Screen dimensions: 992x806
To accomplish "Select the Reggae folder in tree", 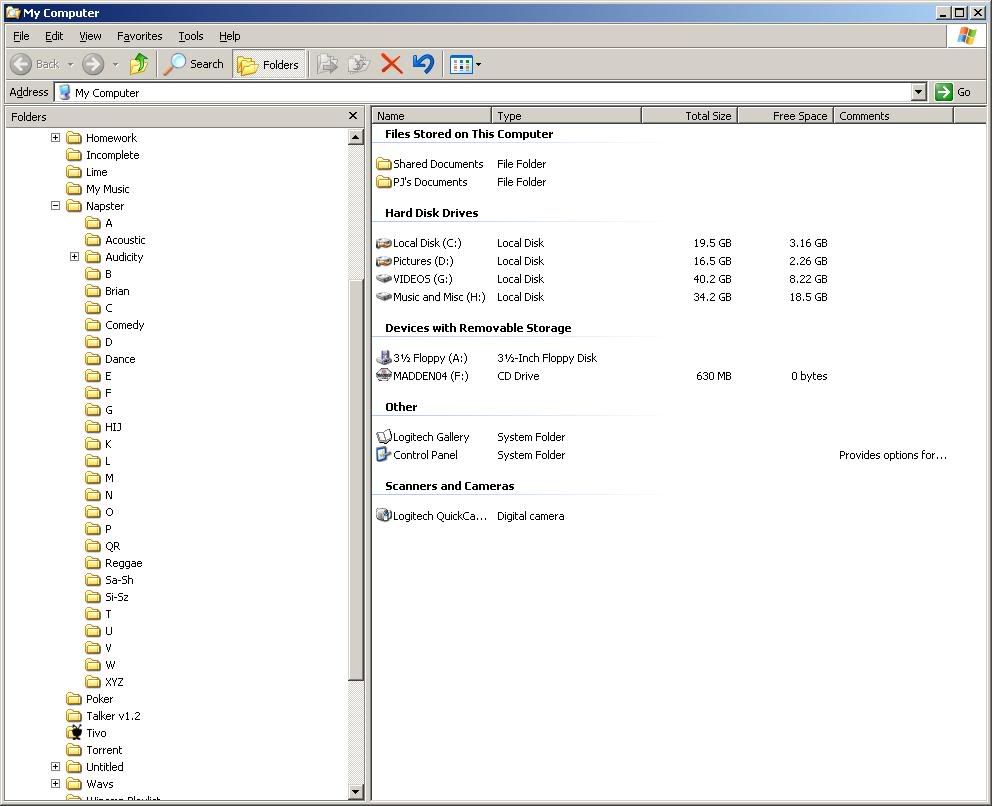I will tap(123, 563).
